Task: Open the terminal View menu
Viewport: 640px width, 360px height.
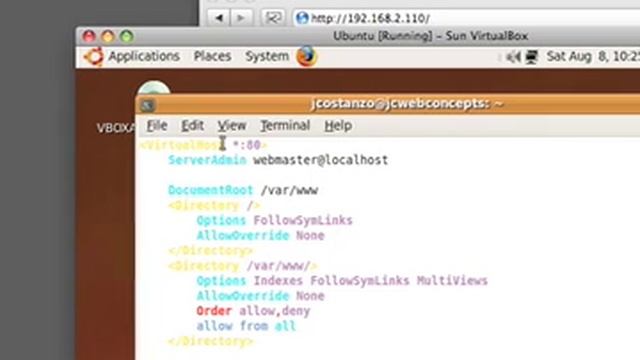Action: point(231,126)
